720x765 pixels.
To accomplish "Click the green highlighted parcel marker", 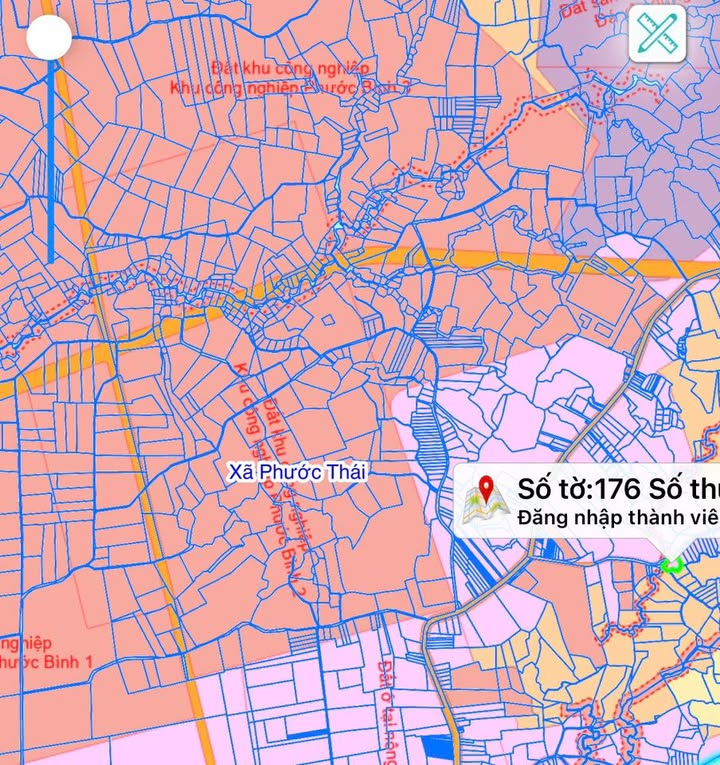I will (x=671, y=565).
